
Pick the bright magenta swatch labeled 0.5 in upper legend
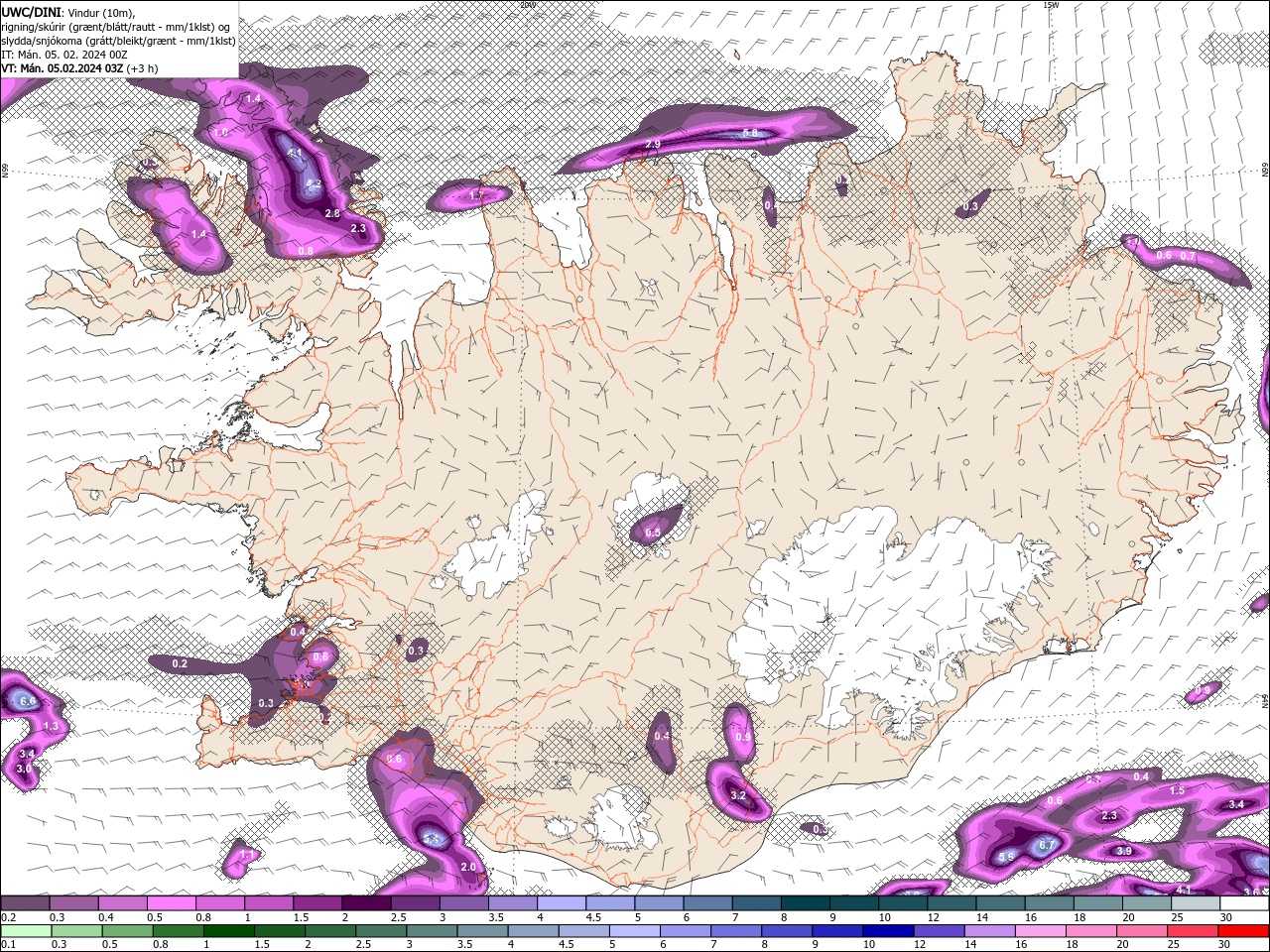171,903
